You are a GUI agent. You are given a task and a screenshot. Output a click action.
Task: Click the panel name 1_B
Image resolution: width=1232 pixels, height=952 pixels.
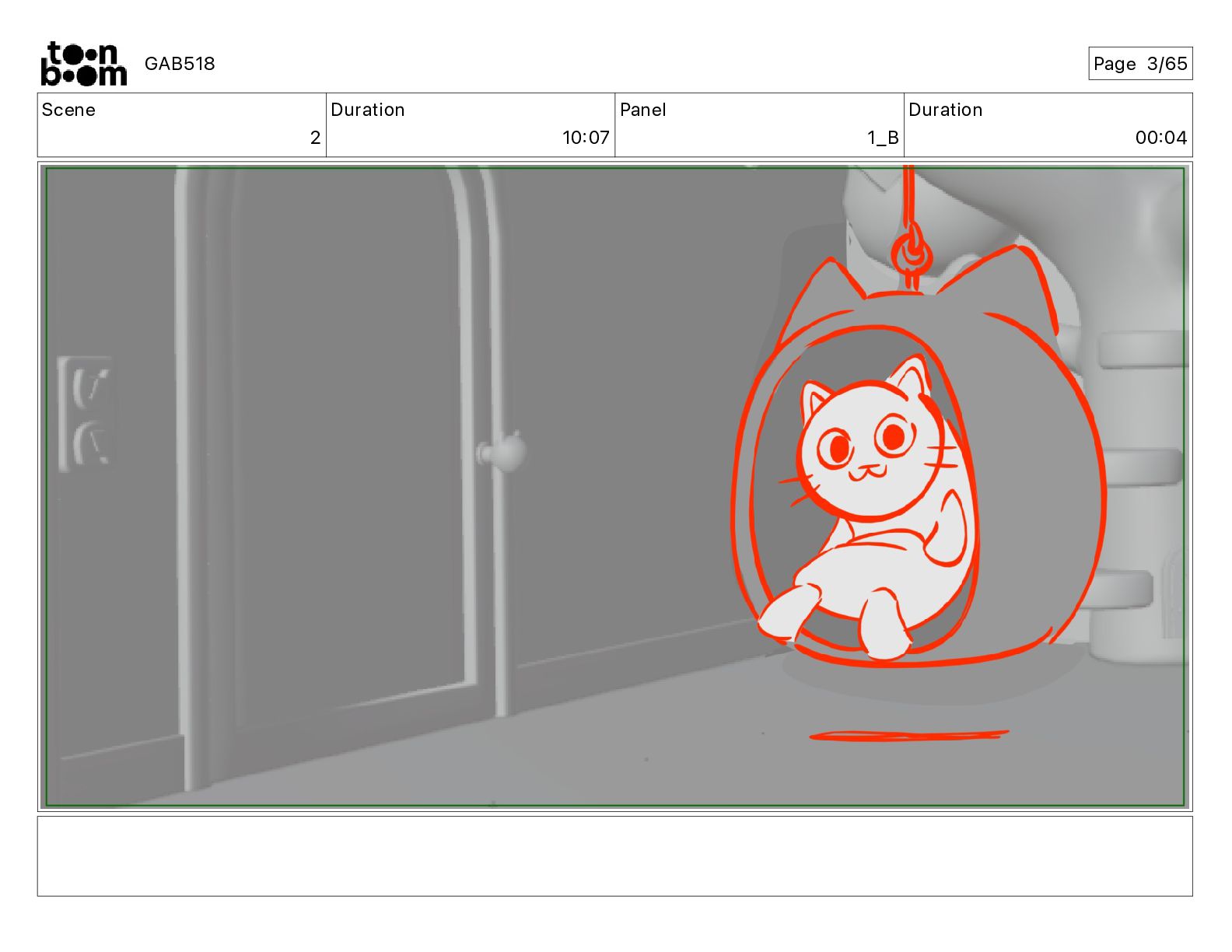[x=883, y=138]
